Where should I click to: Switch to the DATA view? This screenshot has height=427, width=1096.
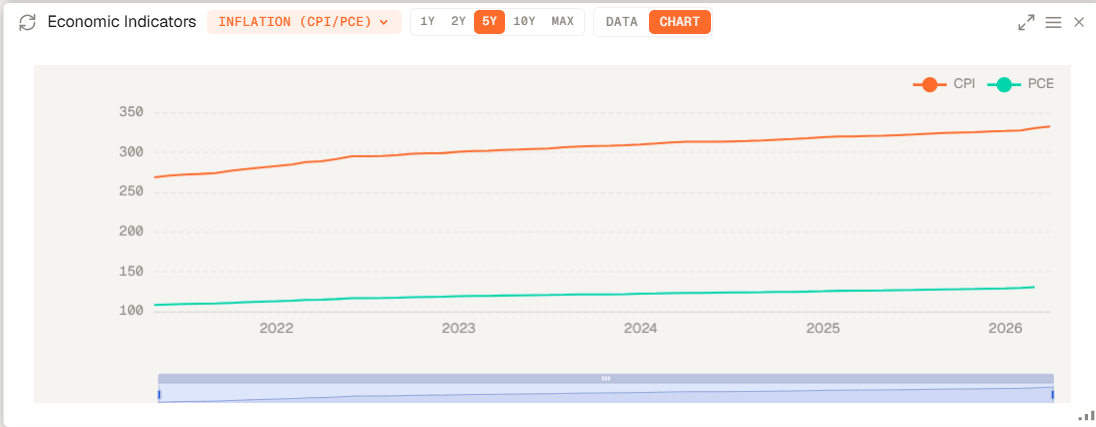point(621,22)
